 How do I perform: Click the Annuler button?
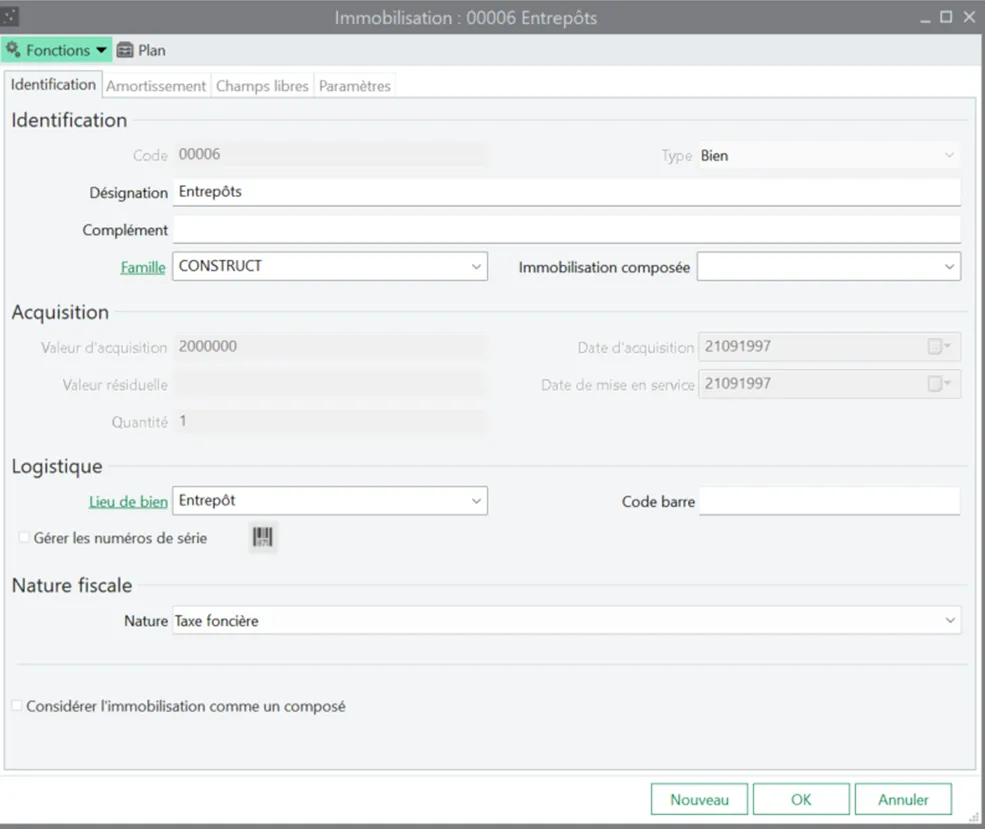903,799
